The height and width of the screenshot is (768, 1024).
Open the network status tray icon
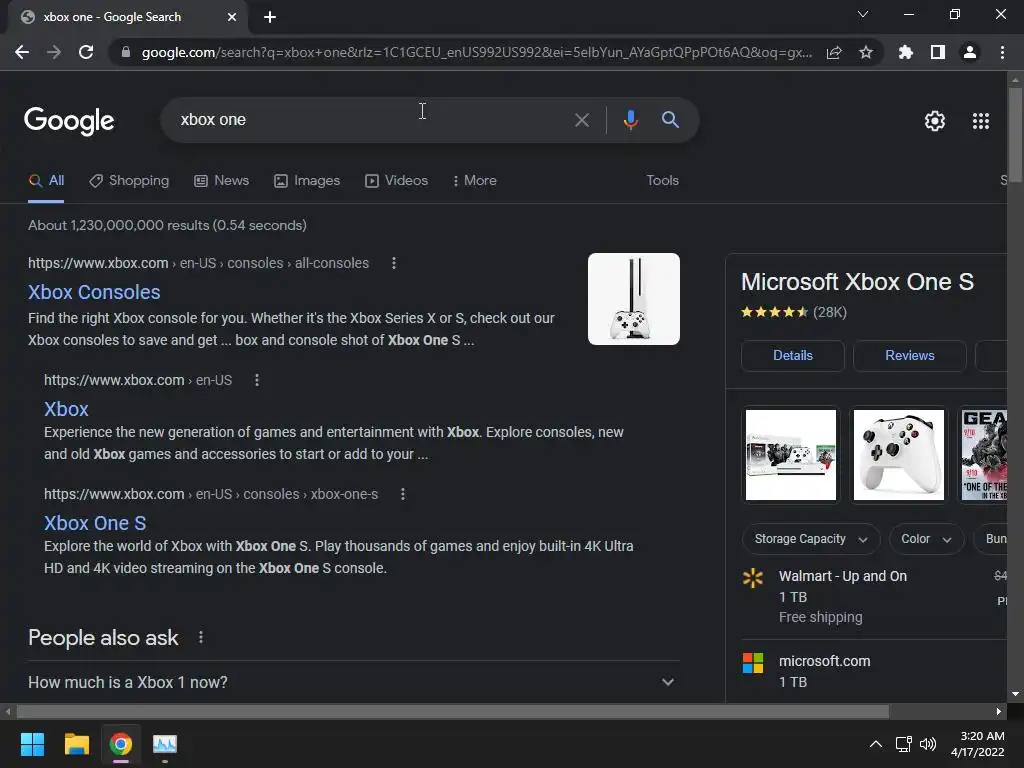pos(904,744)
